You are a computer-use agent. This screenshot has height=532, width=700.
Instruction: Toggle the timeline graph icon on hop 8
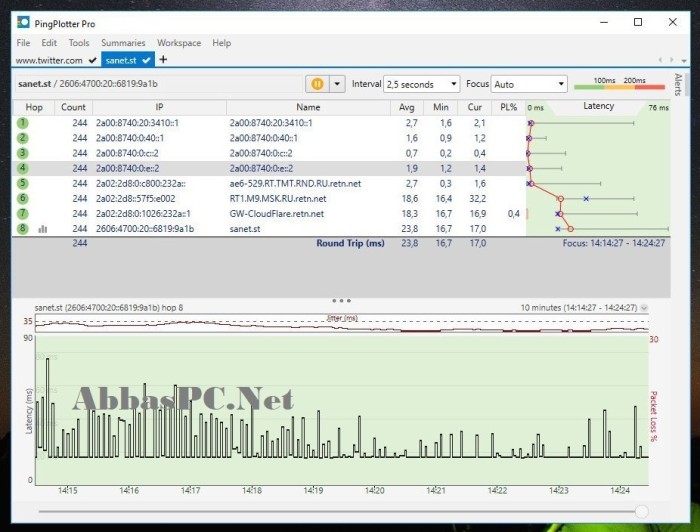pyautogui.click(x=43, y=229)
